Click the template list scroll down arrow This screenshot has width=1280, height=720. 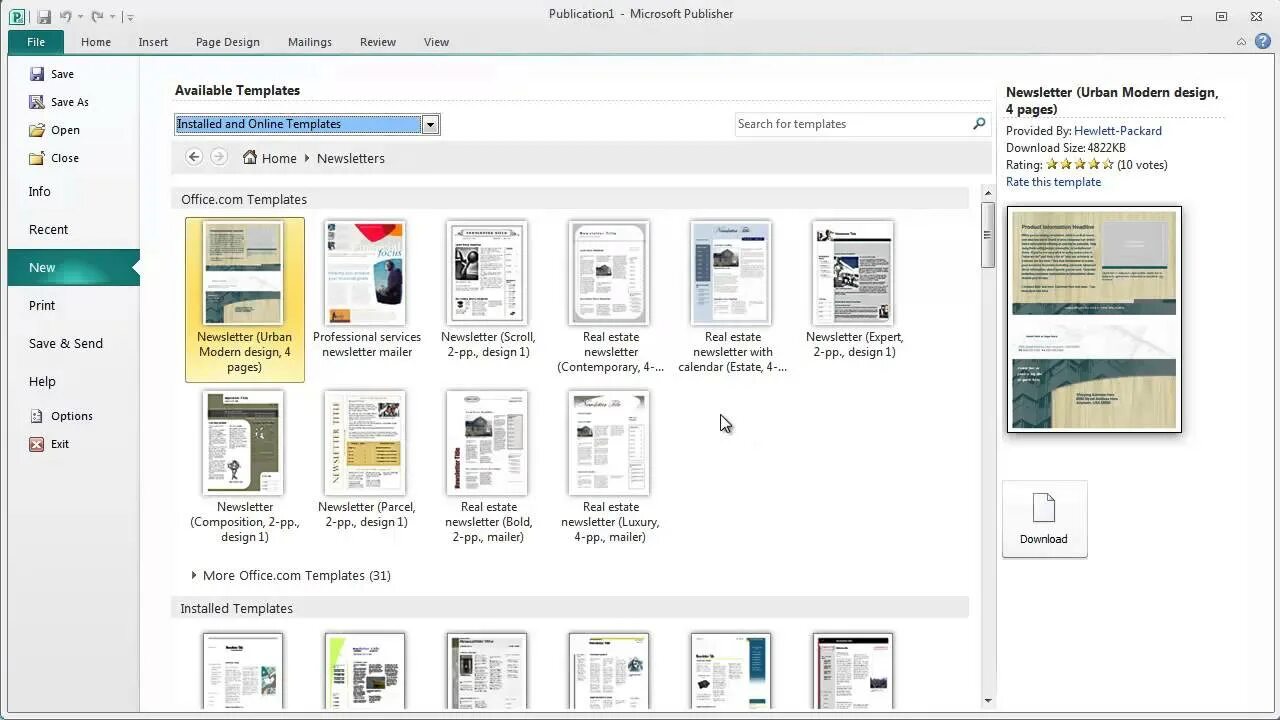(988, 701)
